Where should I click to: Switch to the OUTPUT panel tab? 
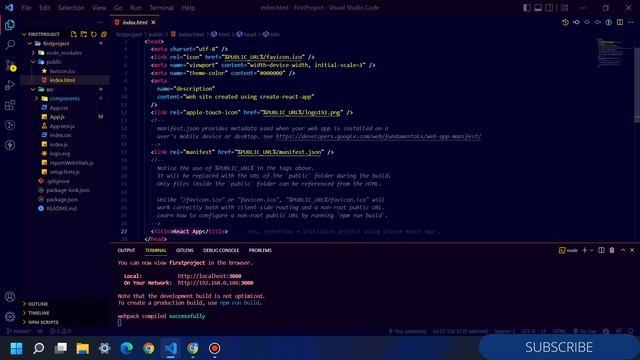tap(126, 250)
